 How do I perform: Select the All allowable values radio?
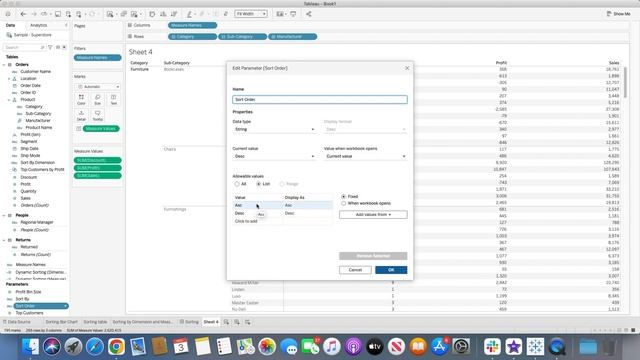[x=237, y=184]
